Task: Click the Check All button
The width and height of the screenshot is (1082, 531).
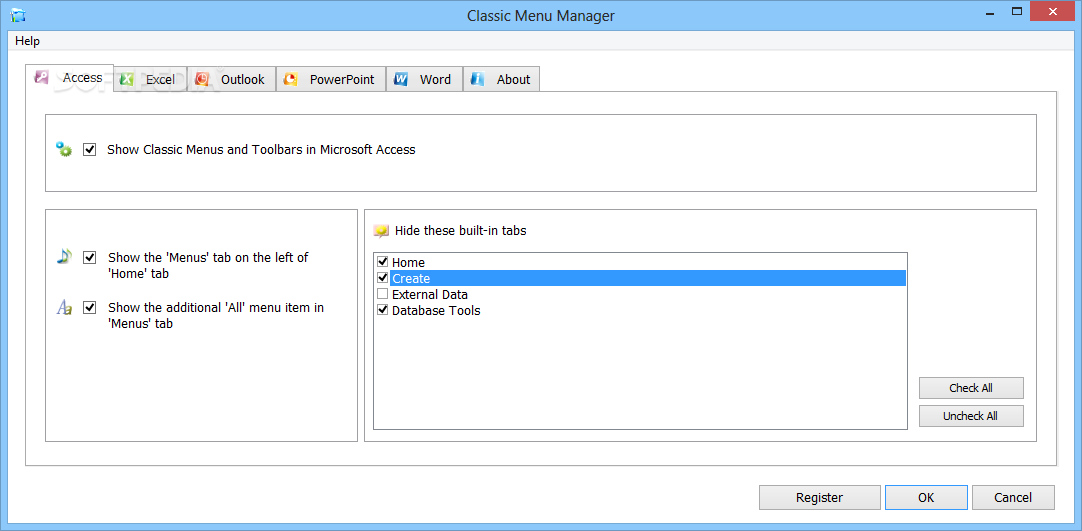Action: [971, 388]
